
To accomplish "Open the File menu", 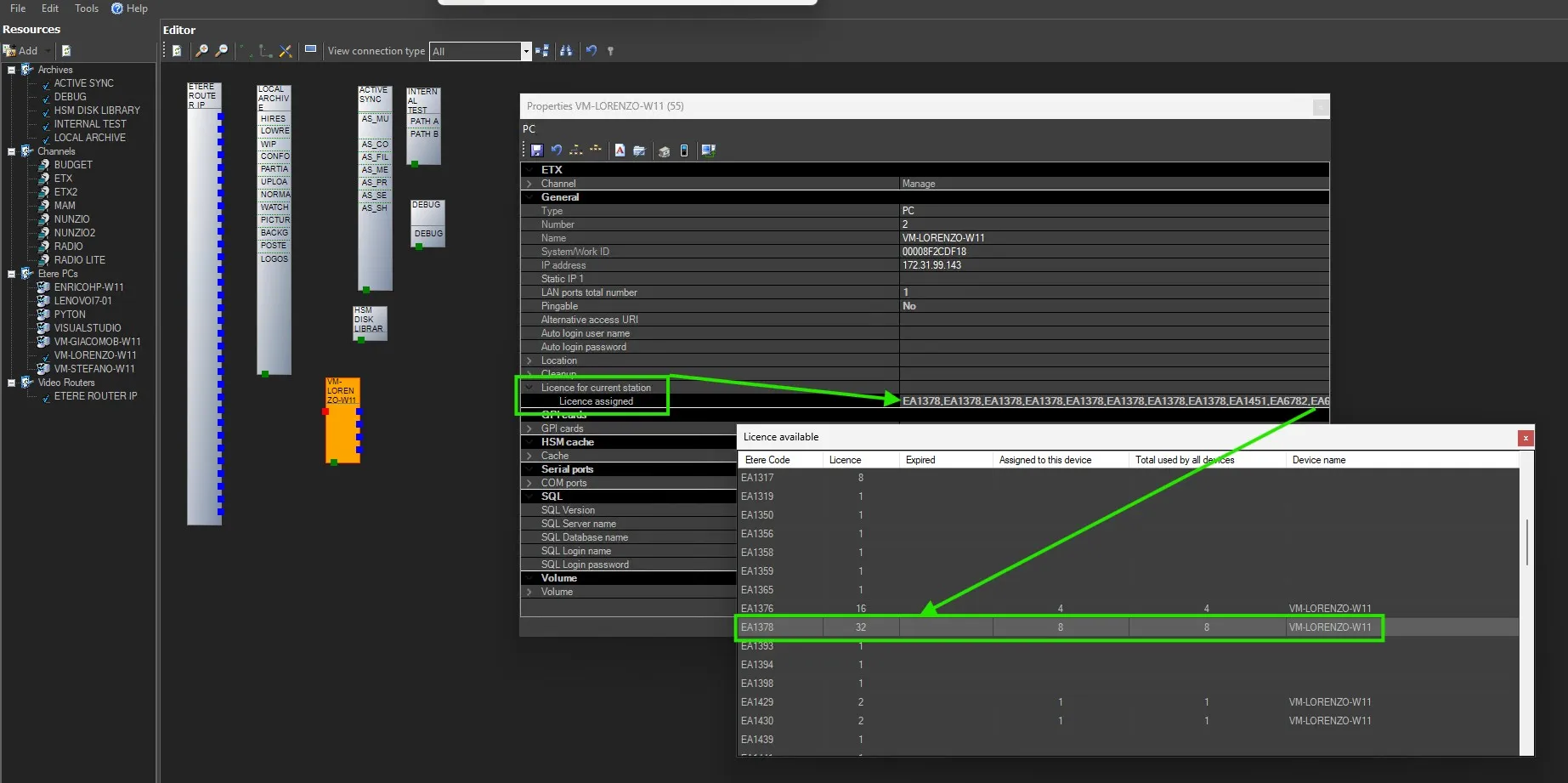I will click(x=18, y=9).
